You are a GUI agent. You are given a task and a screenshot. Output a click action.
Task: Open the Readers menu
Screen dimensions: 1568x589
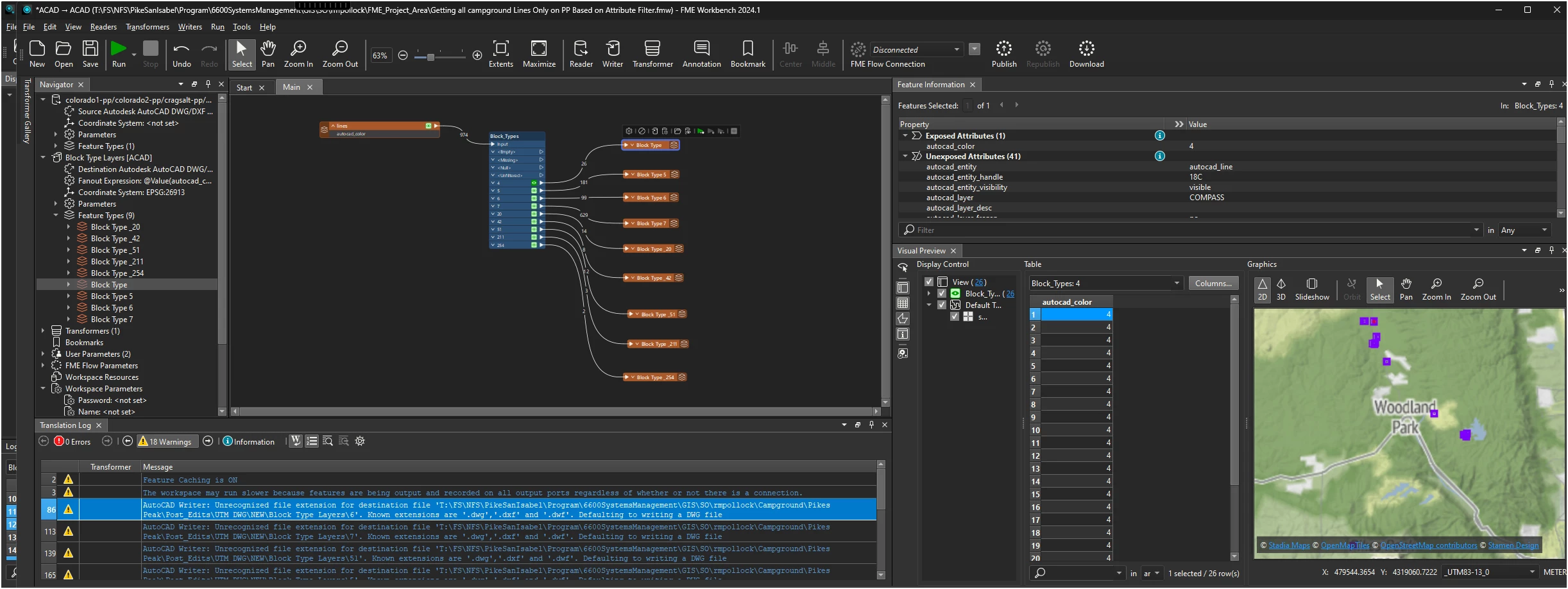(103, 27)
